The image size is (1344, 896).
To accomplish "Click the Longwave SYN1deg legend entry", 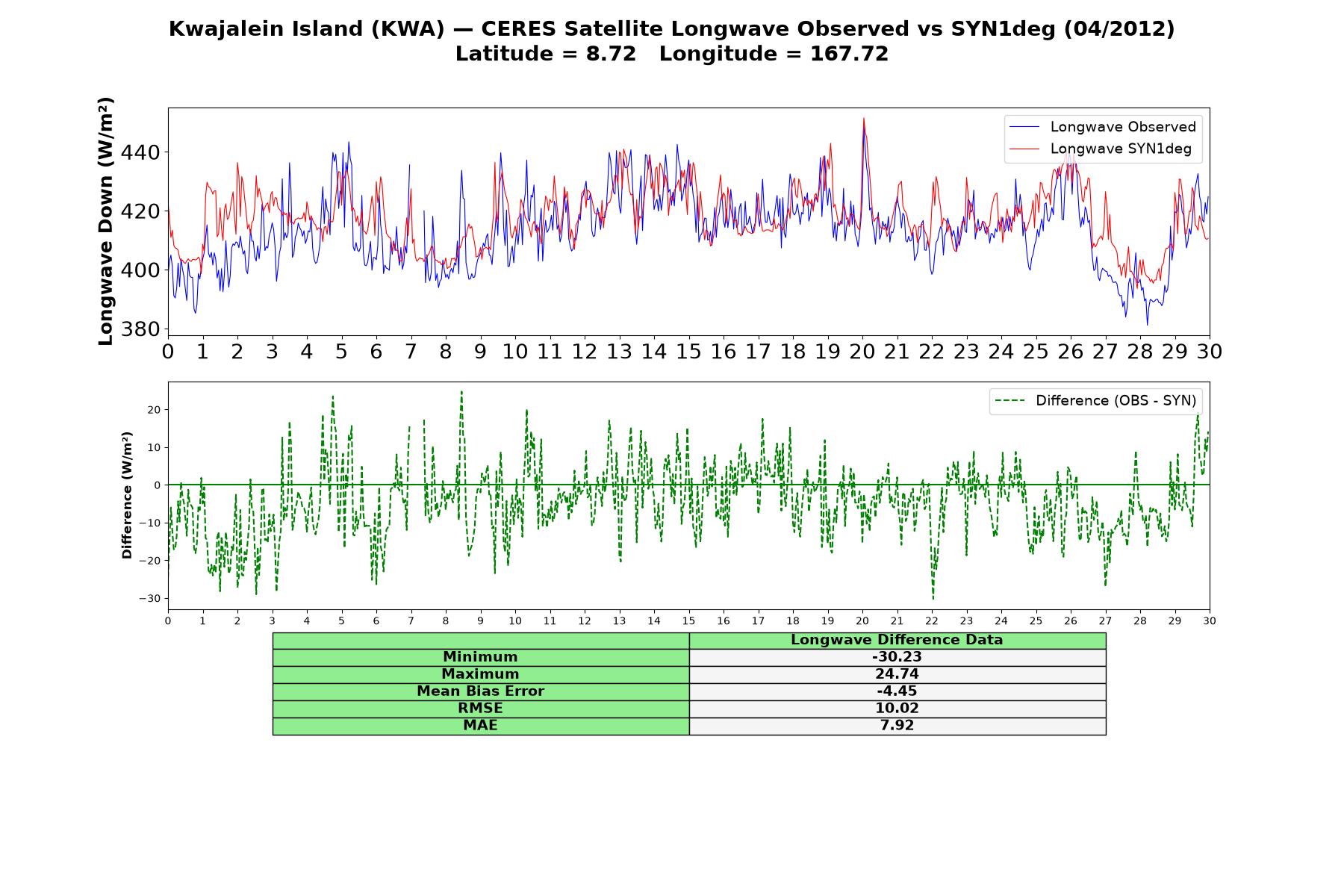I will tap(1100, 149).
